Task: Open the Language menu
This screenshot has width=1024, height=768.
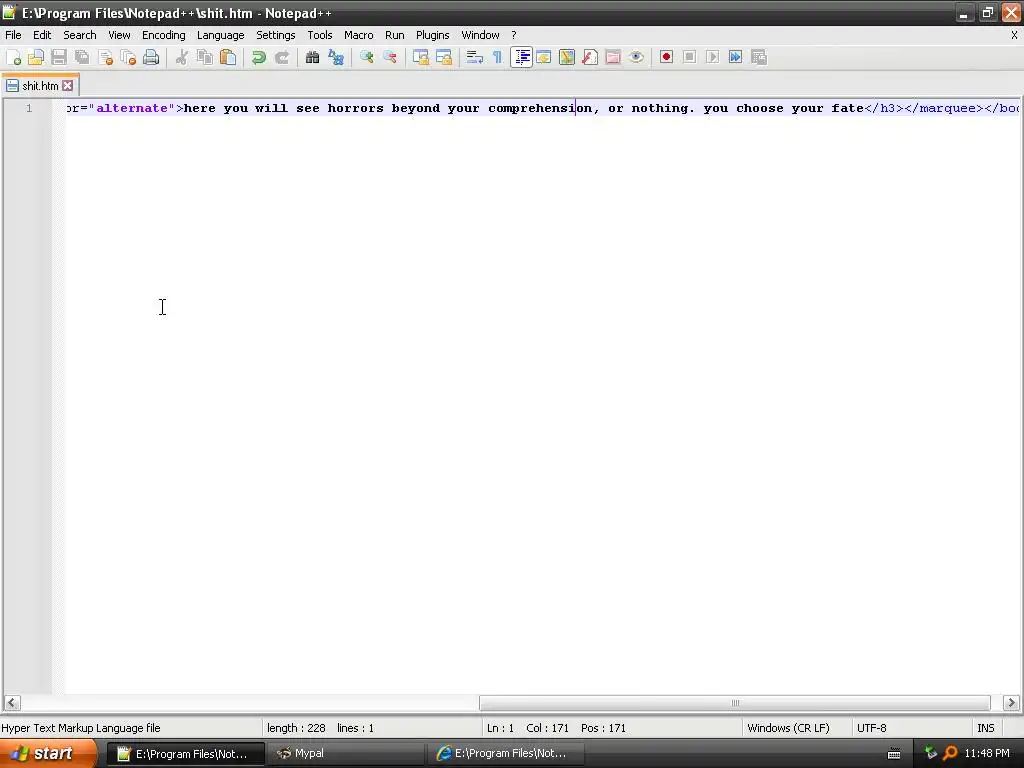Action: point(221,35)
